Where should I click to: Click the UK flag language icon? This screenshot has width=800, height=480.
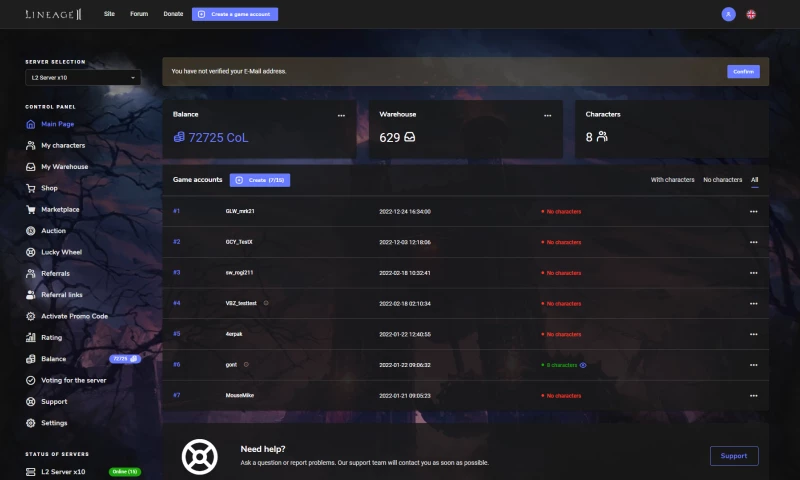tap(751, 15)
